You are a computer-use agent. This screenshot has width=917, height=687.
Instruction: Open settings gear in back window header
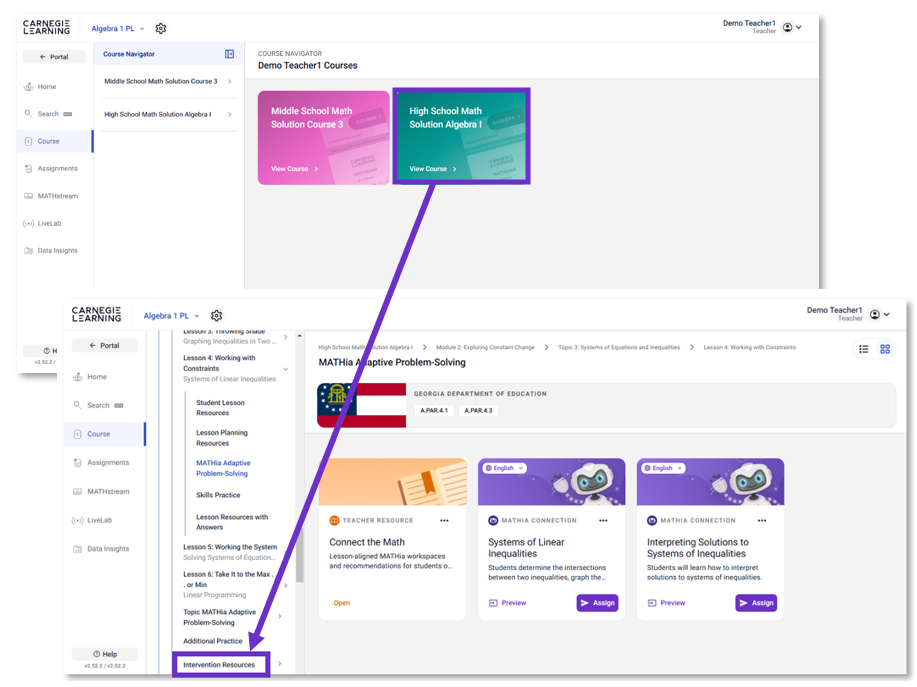pos(161,28)
